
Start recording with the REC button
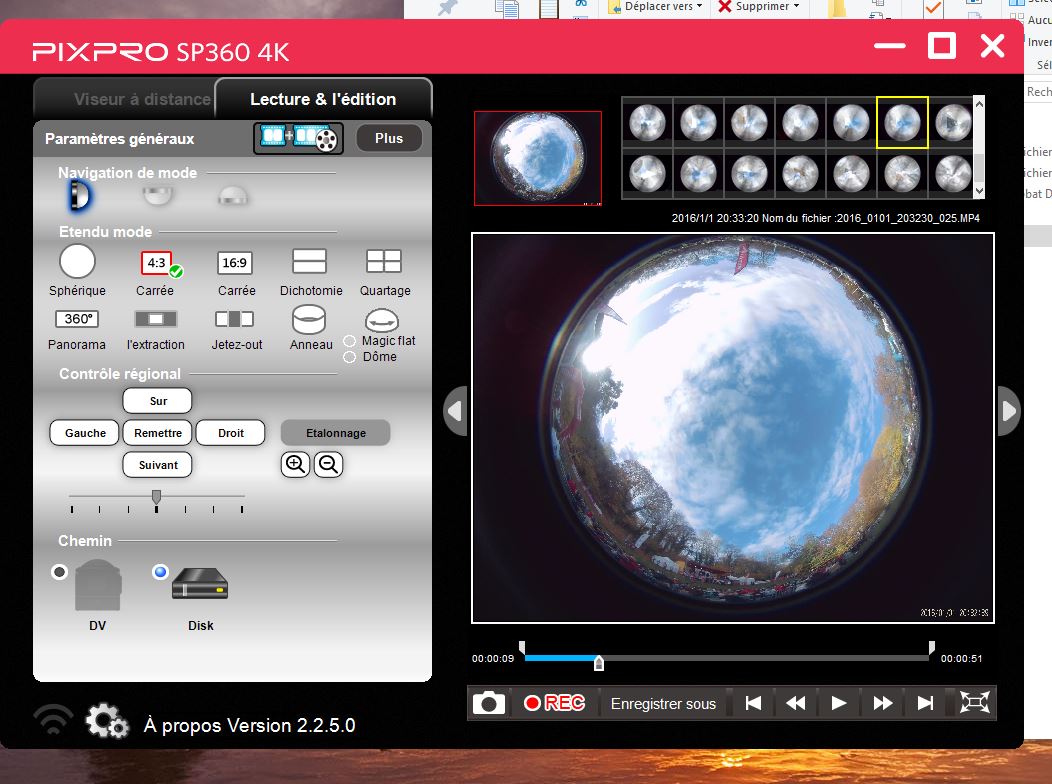click(554, 703)
